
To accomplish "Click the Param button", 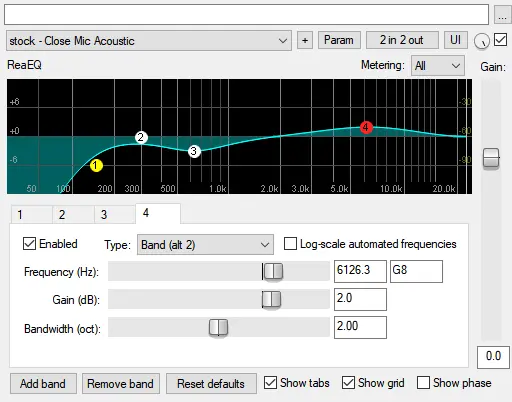I will point(339,40).
